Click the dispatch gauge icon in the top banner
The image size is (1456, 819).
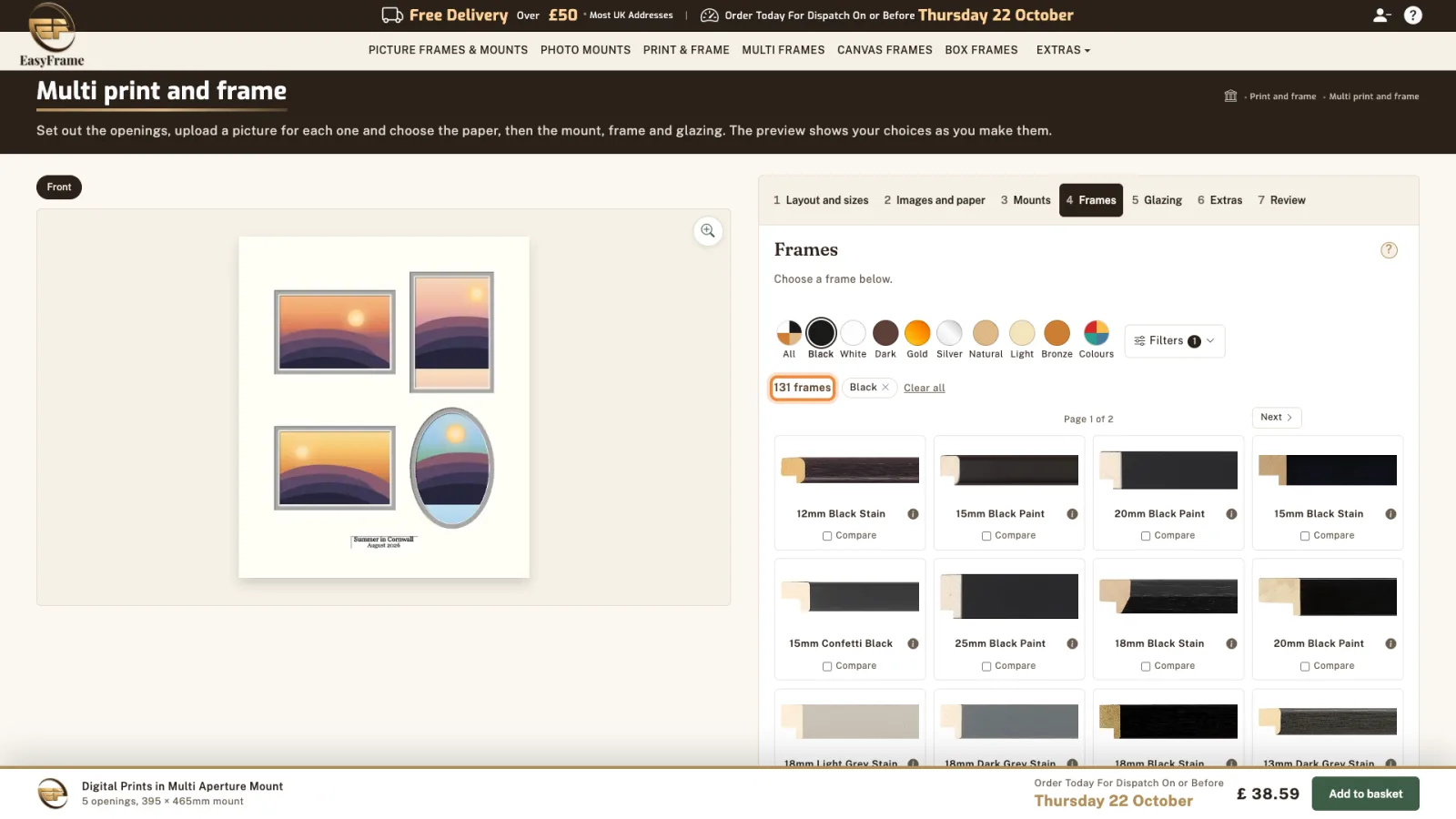pyautogui.click(x=709, y=15)
